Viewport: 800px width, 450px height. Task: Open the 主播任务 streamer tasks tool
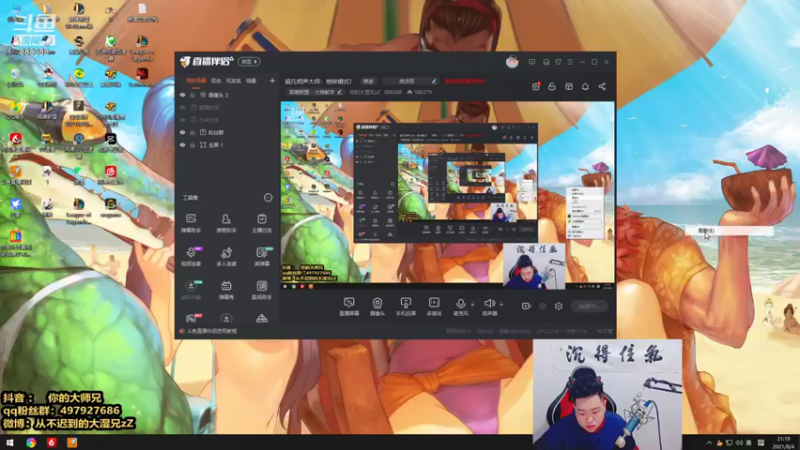[x=262, y=223]
